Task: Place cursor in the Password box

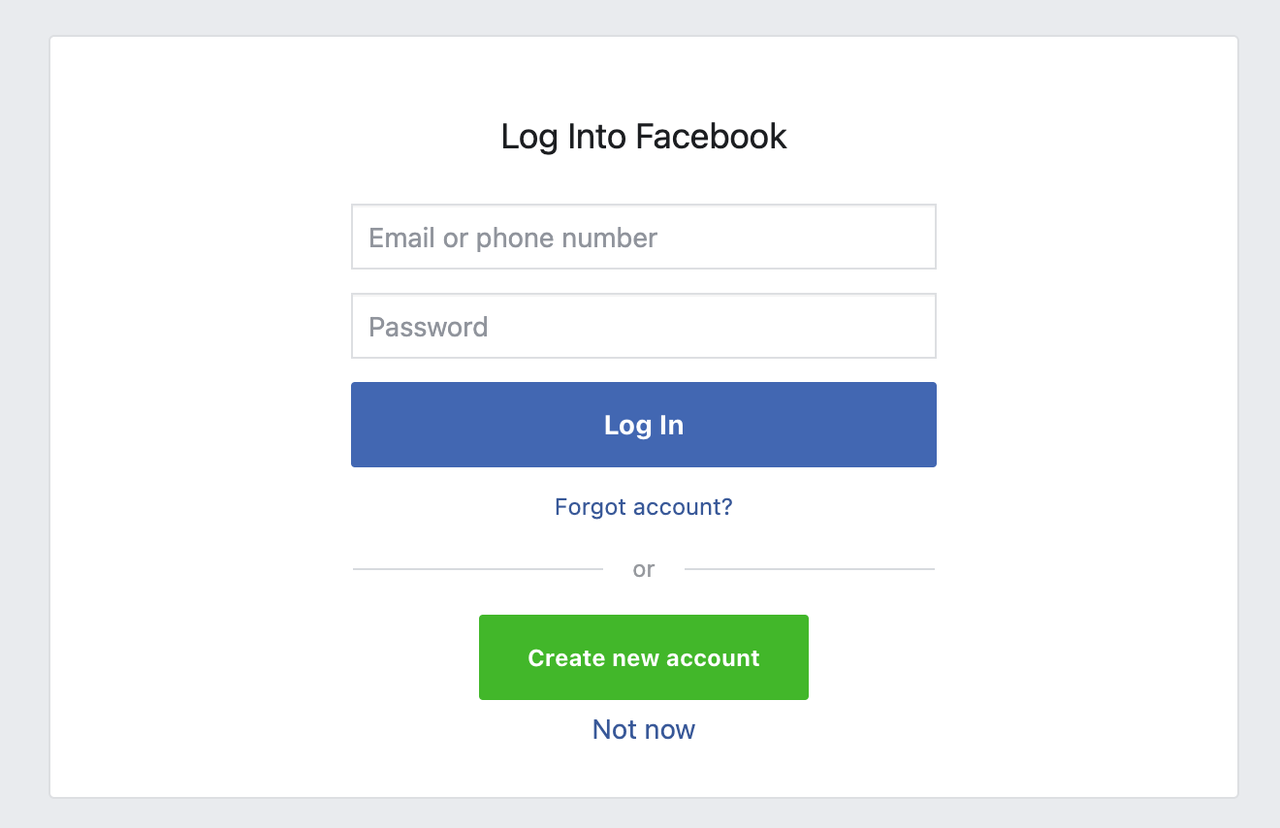Action: (643, 325)
